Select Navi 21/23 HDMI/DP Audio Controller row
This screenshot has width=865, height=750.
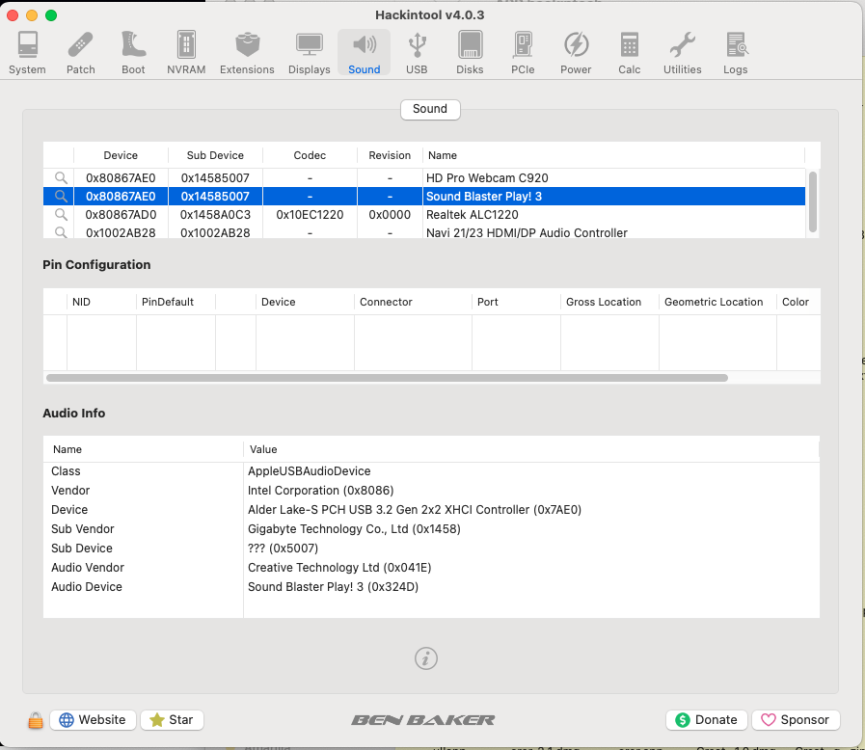(424, 232)
